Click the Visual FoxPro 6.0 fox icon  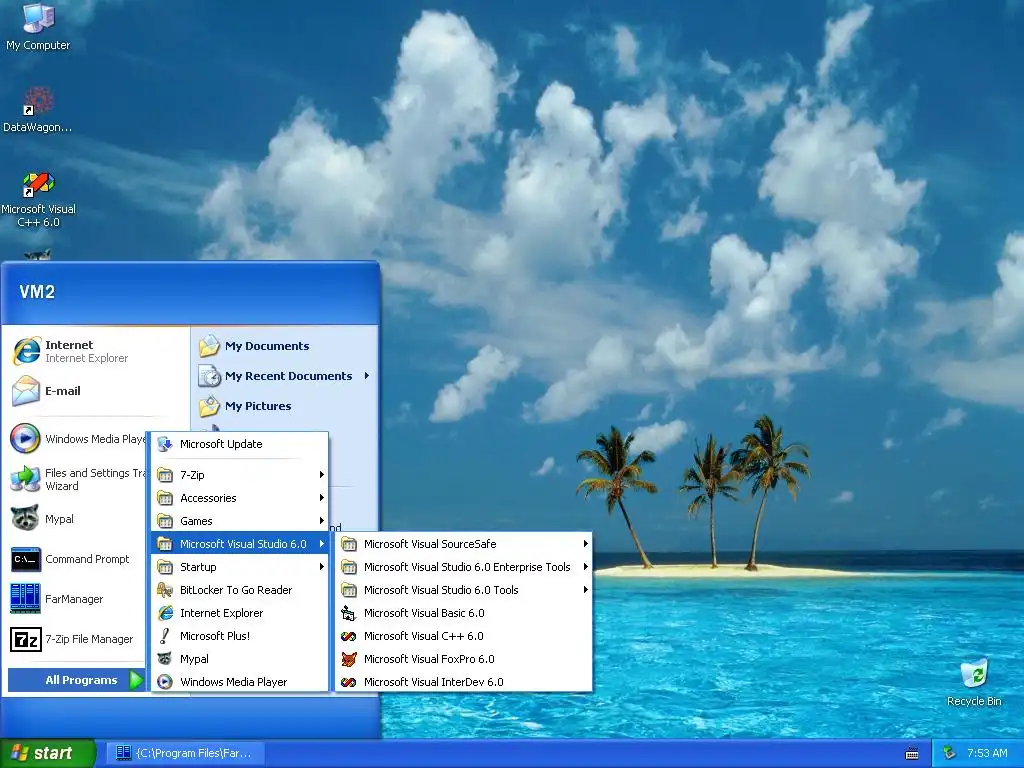[349, 659]
